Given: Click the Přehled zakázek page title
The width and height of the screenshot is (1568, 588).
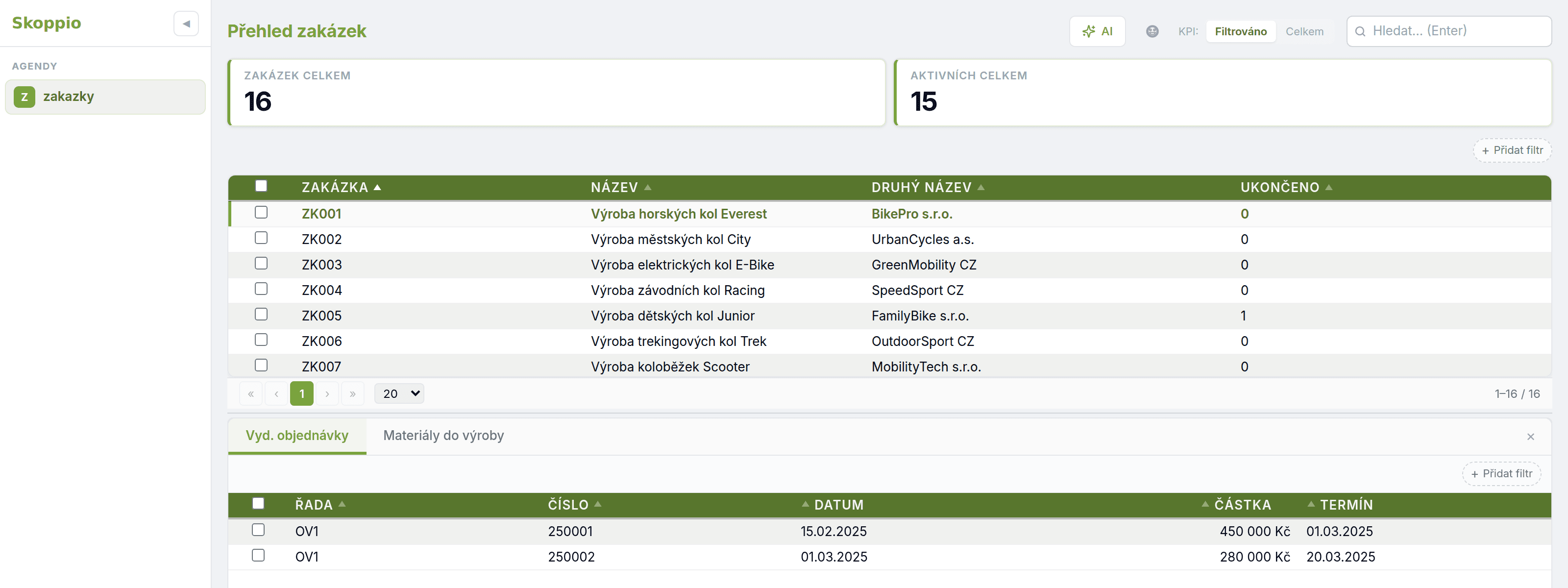Looking at the screenshot, I should tap(297, 31).
